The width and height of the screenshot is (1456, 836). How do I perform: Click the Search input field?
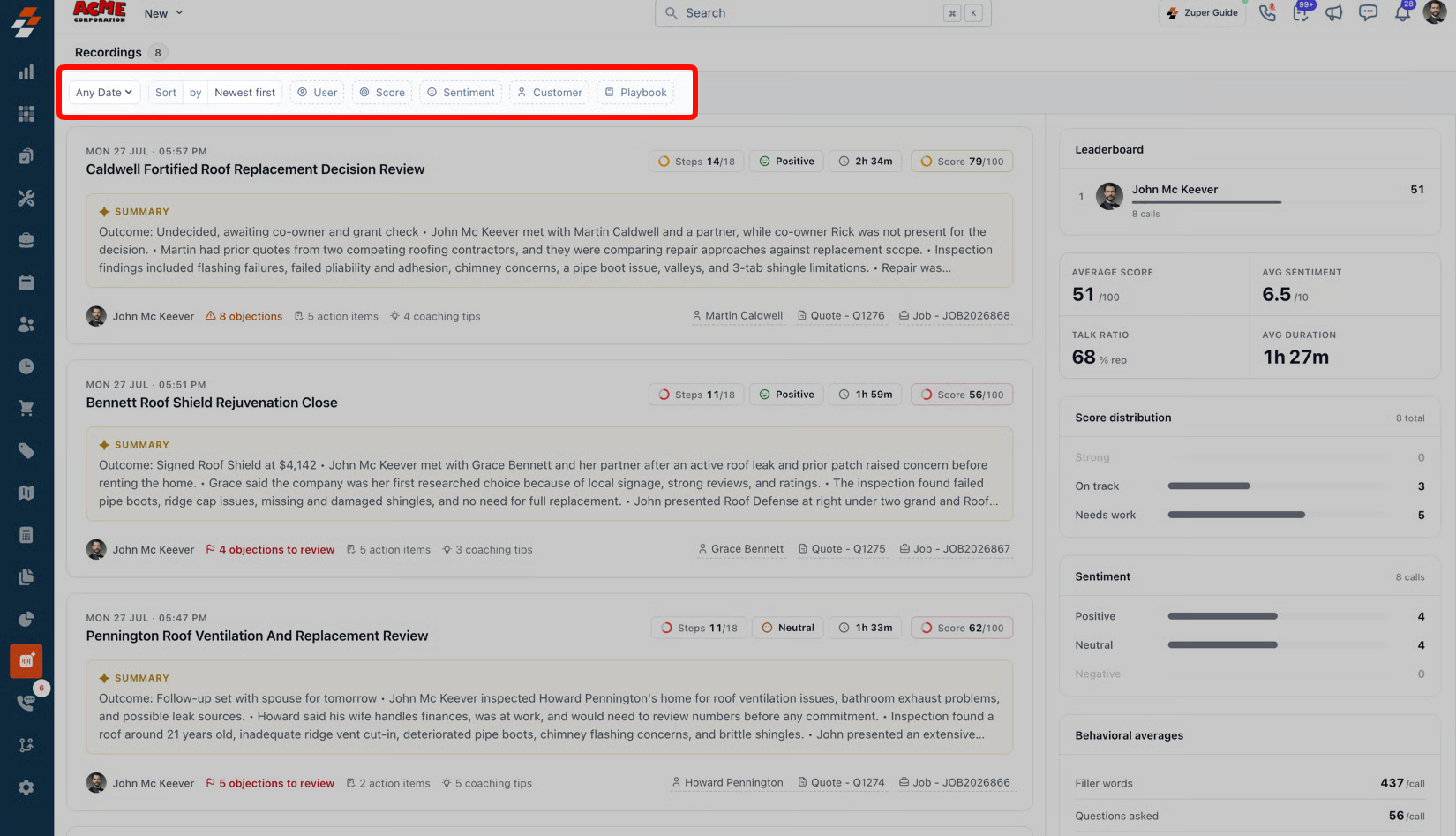click(x=822, y=13)
